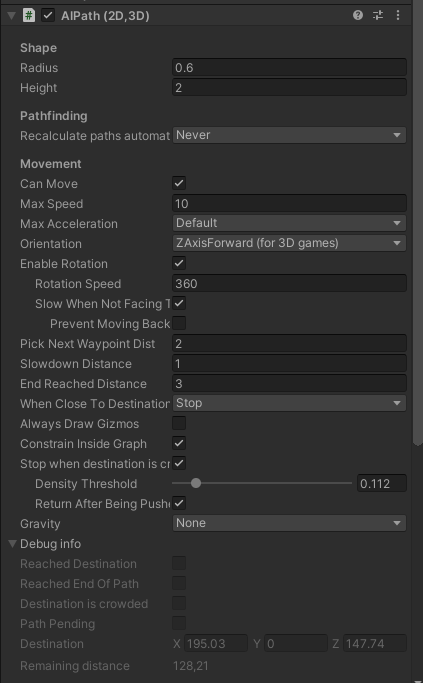Click the Density Threshold slider handle
The image size is (423, 683).
(196, 483)
